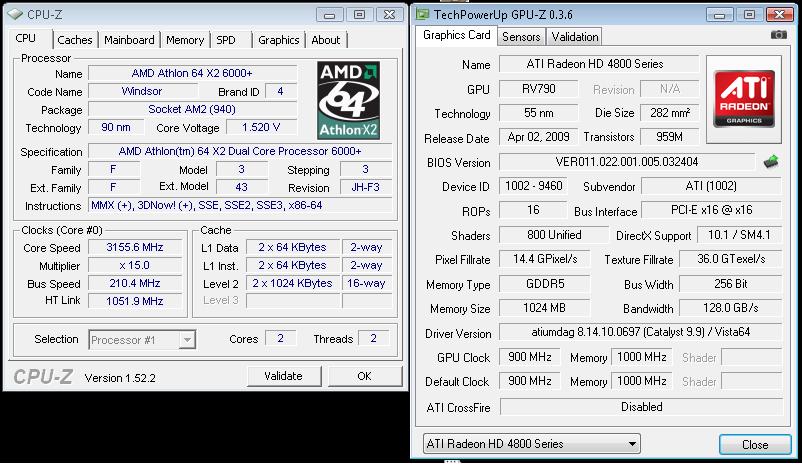The height and width of the screenshot is (469, 802).
Task: Click the HT Link 1051.9 MHz value
Action: coord(135,301)
